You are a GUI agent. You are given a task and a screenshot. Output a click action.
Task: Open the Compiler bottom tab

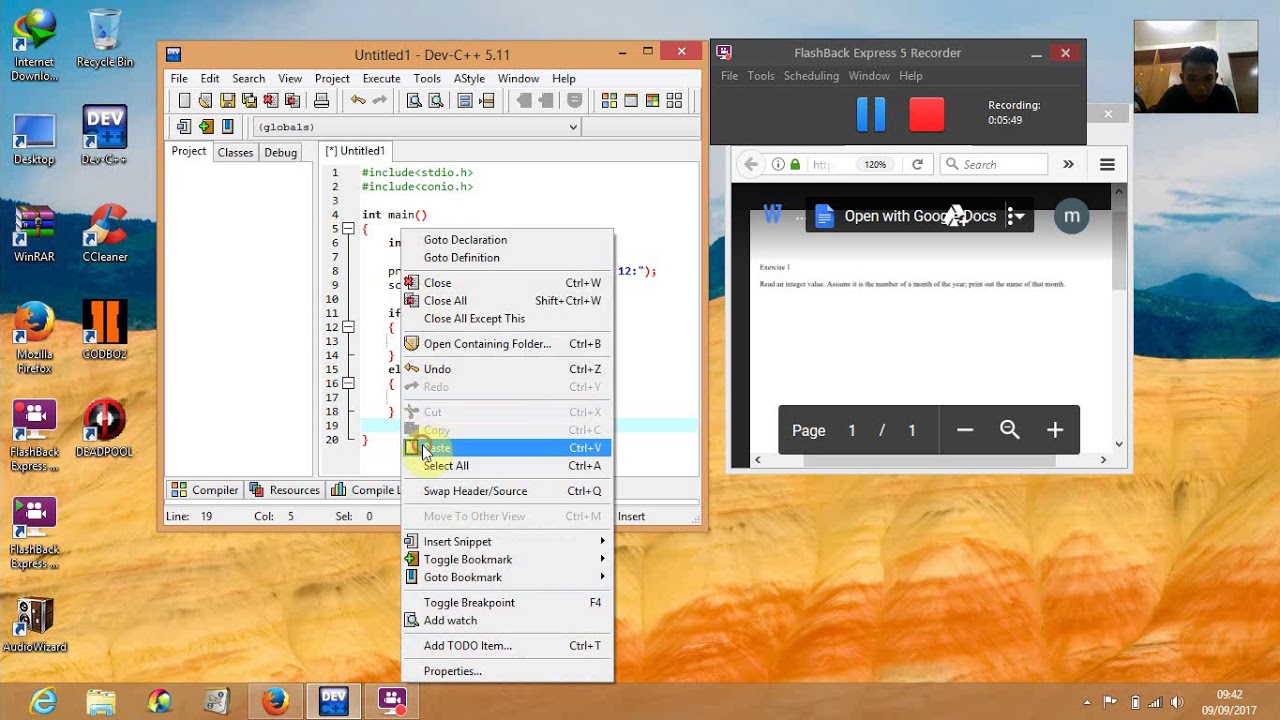coord(205,490)
